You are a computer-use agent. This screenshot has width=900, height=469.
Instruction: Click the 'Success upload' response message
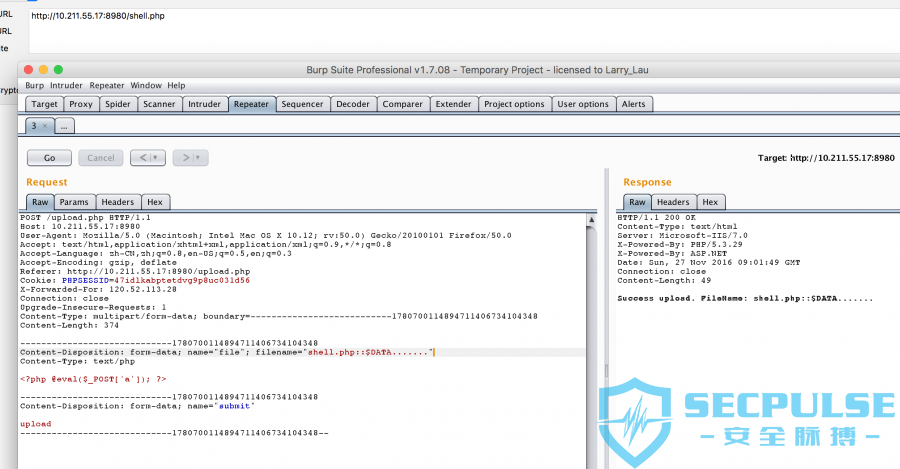(744, 299)
